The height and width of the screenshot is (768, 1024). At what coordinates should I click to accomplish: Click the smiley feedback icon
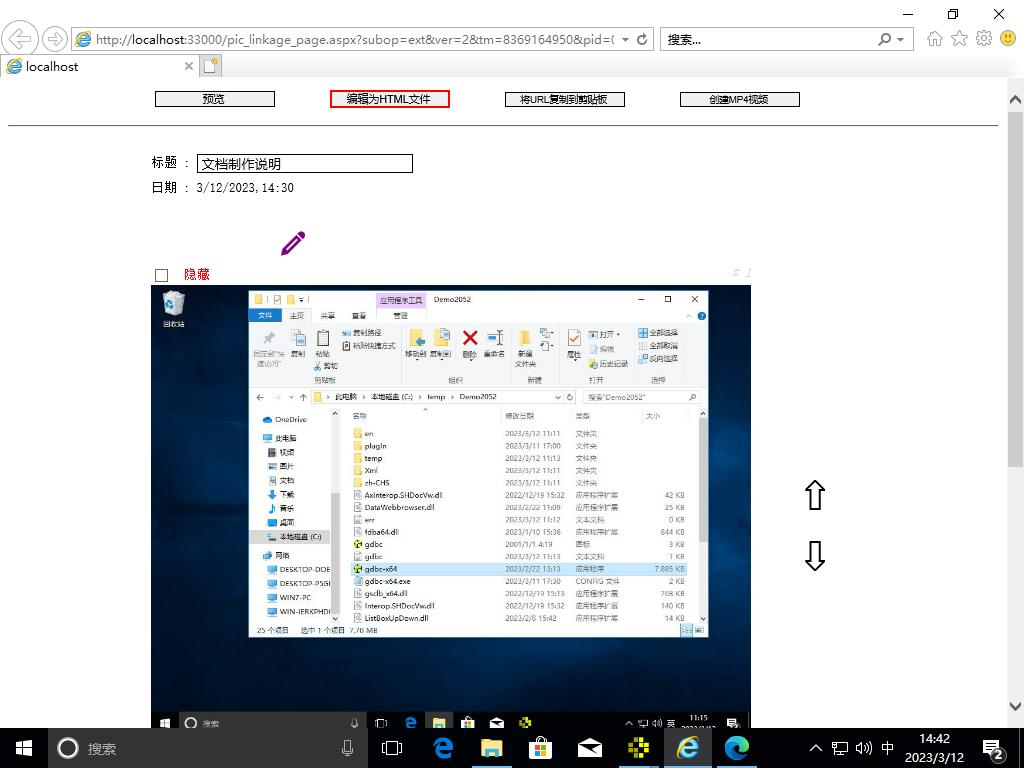pyautogui.click(x=1008, y=39)
